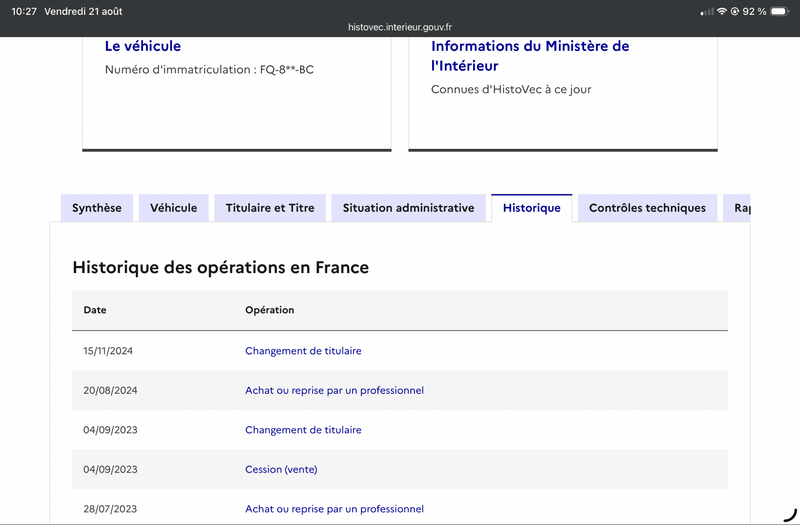Select the Titulaire et Titre tab

tap(270, 208)
